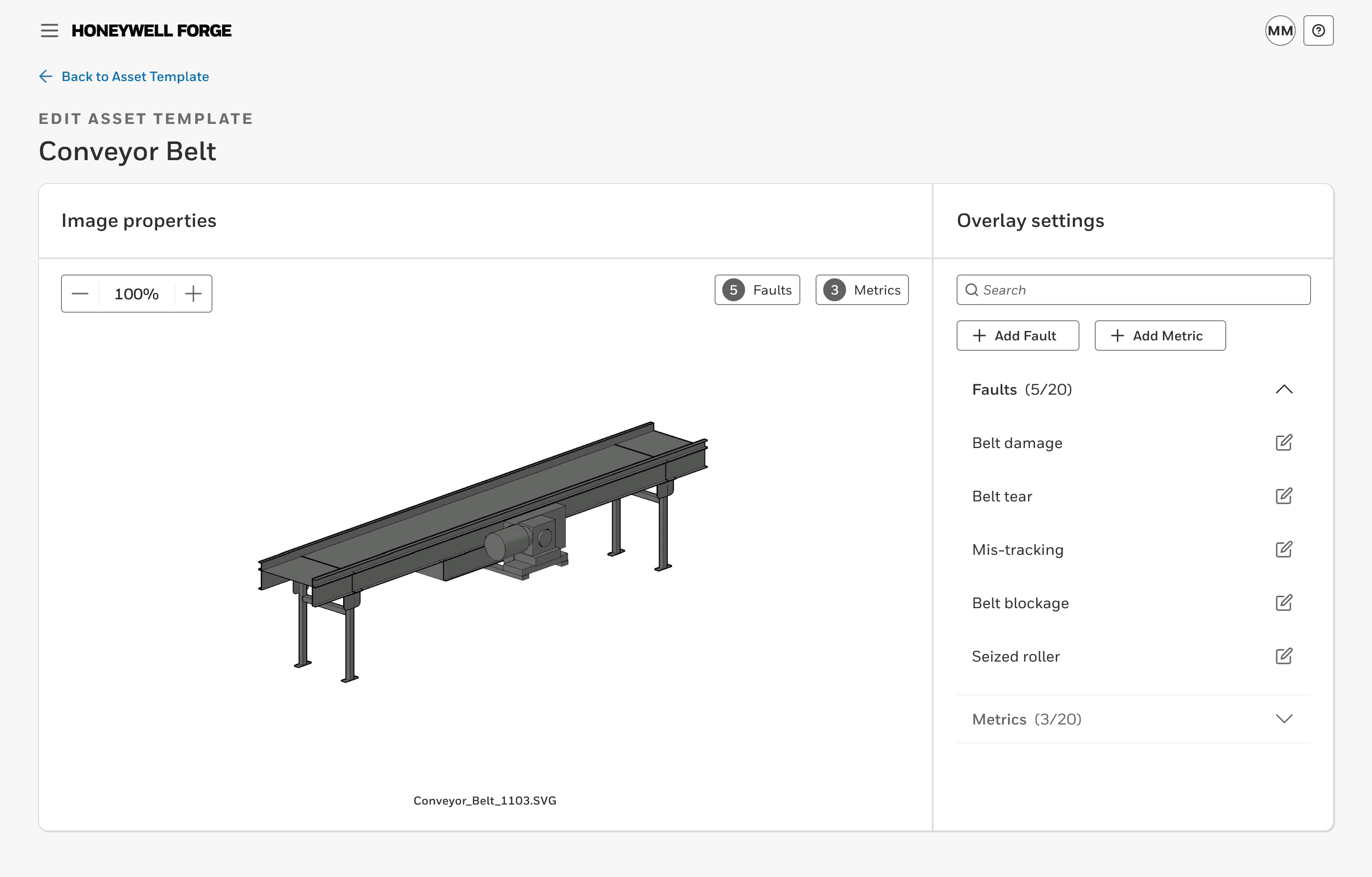Viewport: 1372px width, 877px height.
Task: Click the edit icon for Belt blockage
Action: [x=1283, y=603]
